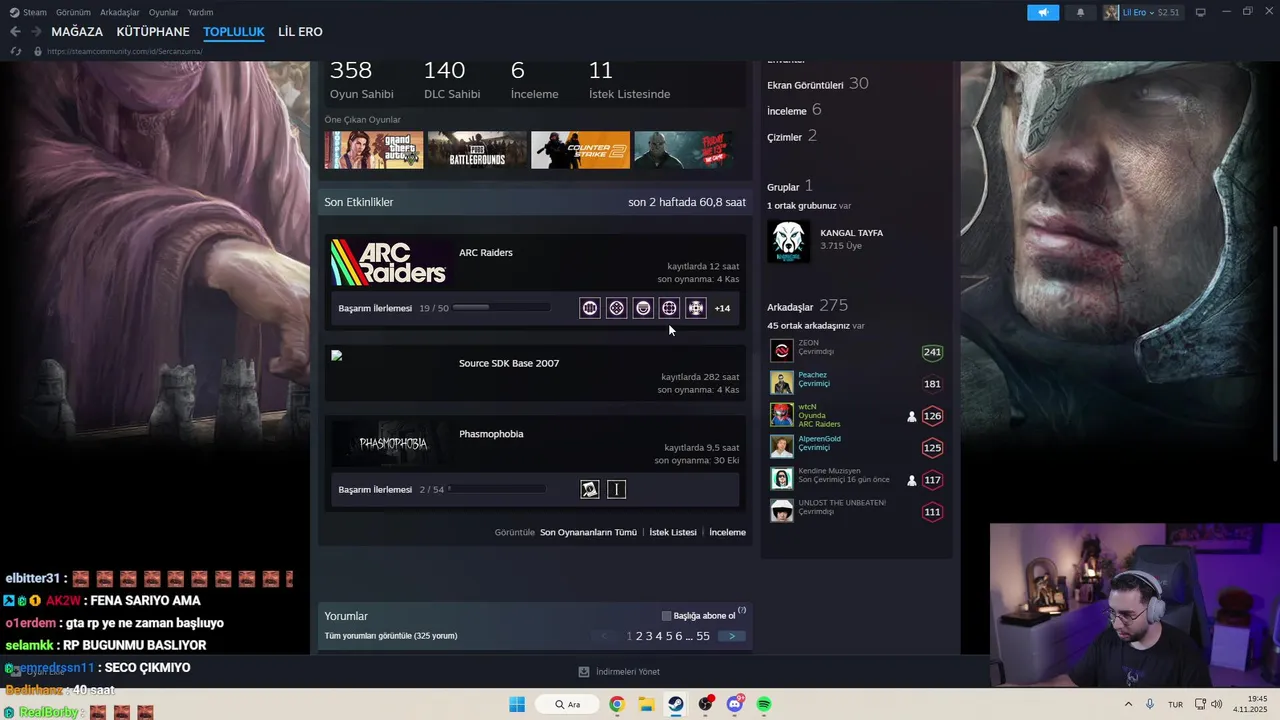This screenshot has height=720, width=1280.
Task: Reload the page with the refresh icon
Action: 15,51
